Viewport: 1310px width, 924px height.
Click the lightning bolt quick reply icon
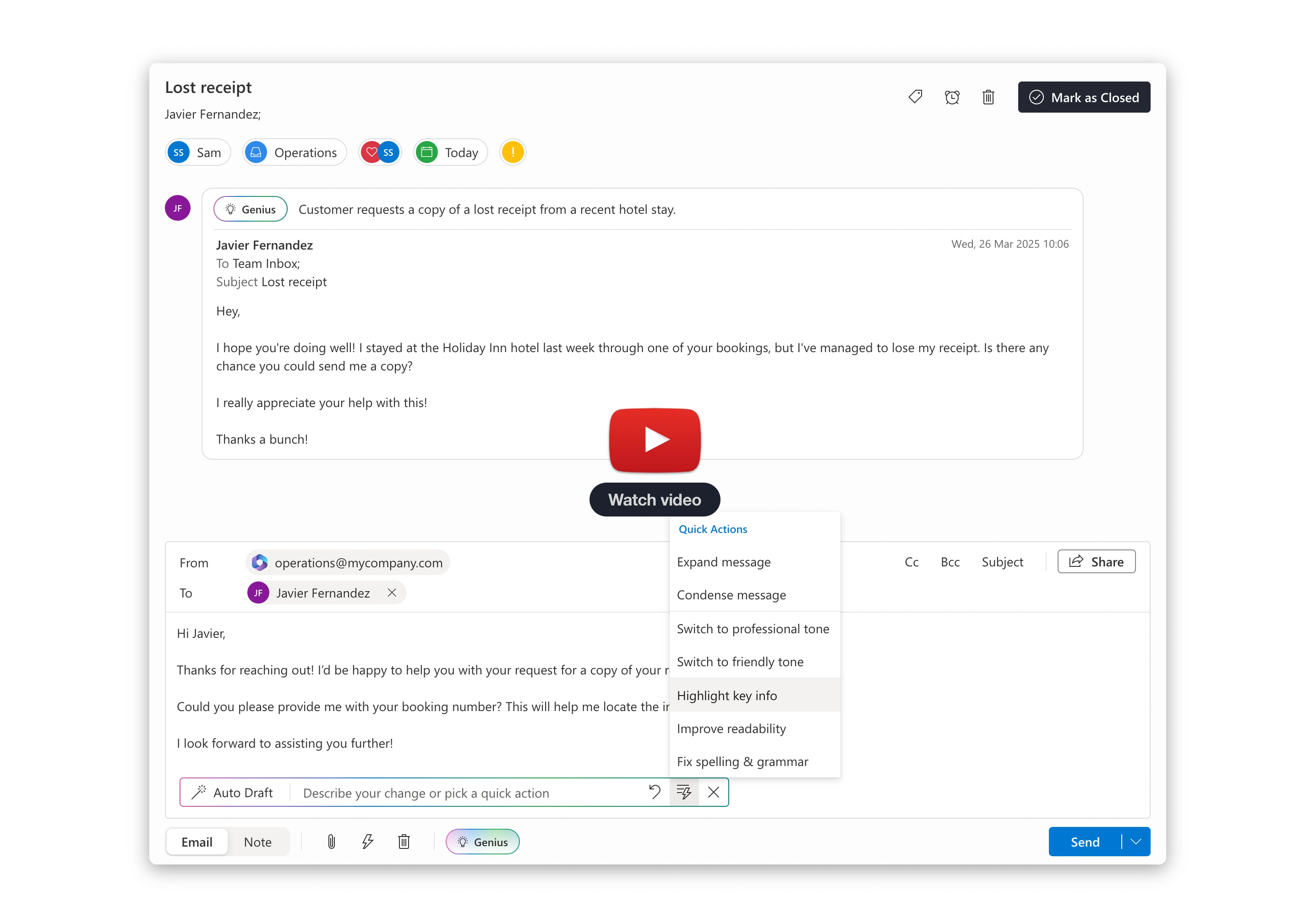coord(367,842)
